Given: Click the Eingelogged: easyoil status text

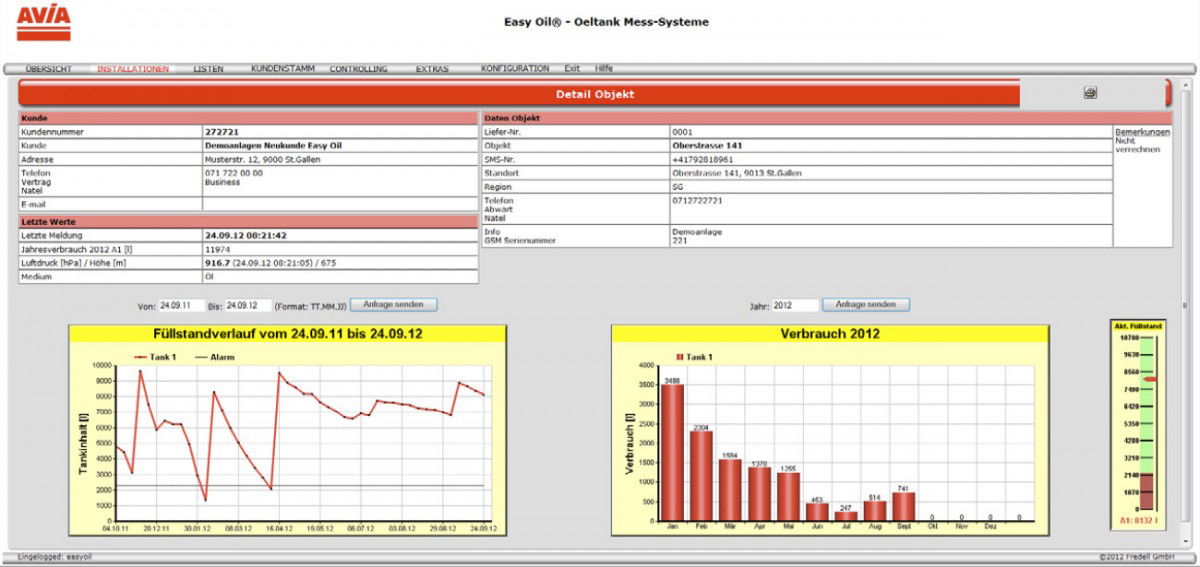Looking at the screenshot, I should 54,557.
